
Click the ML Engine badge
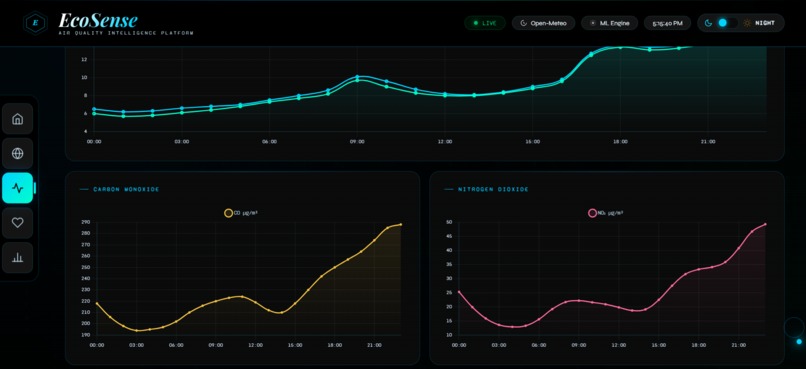coord(610,23)
